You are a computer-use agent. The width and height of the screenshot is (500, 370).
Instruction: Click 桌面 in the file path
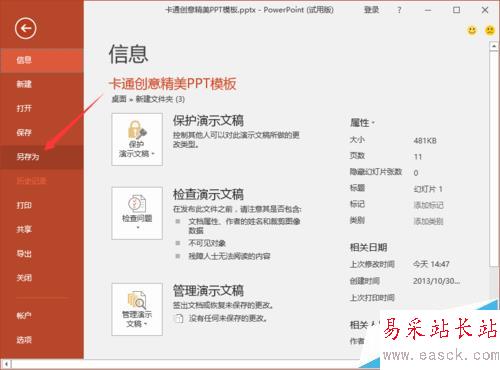pyautogui.click(x=119, y=99)
